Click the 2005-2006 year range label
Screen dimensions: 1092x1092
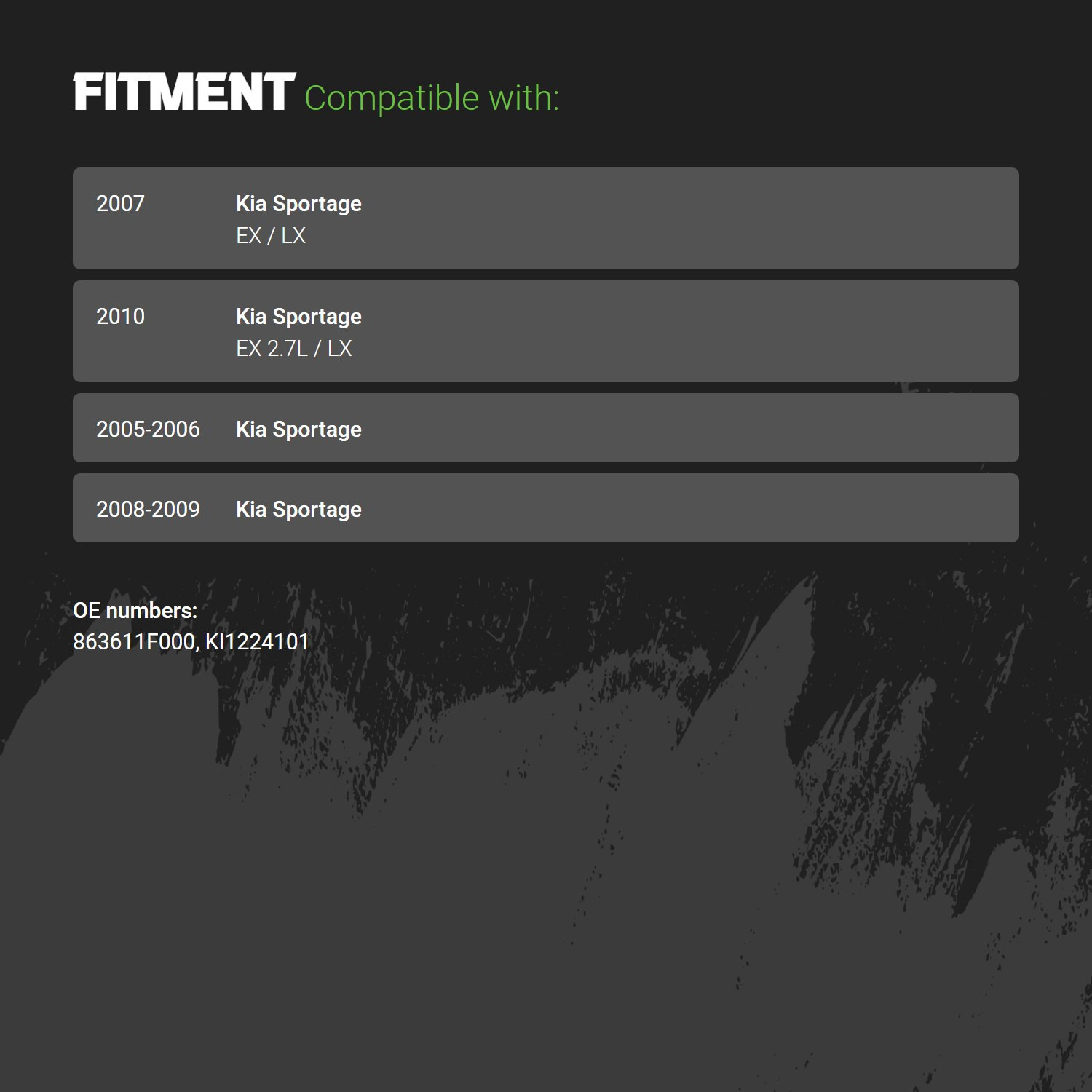pyautogui.click(x=148, y=429)
